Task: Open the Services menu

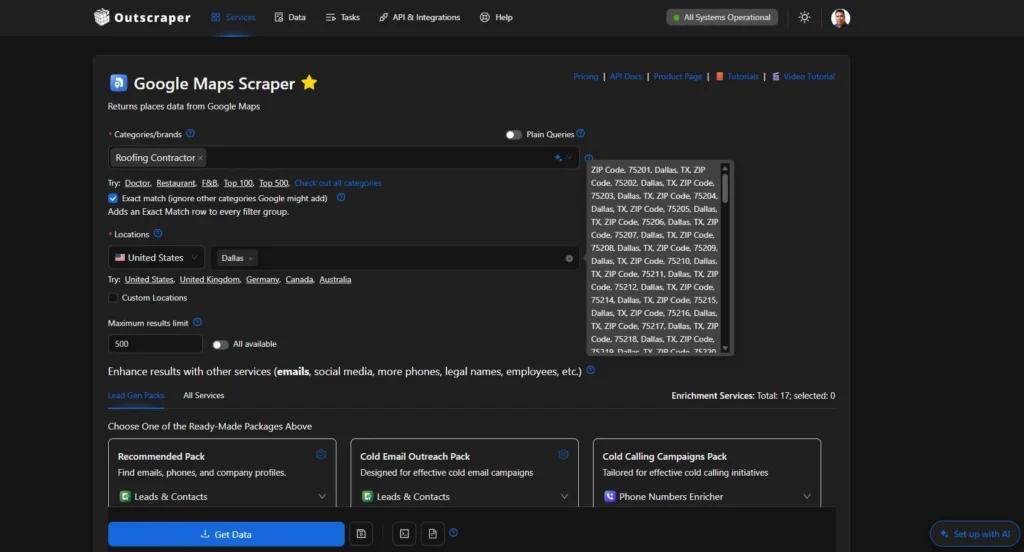Action: tap(233, 17)
